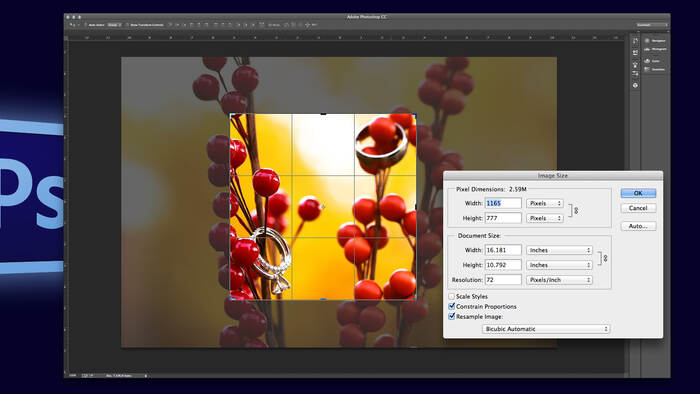Click OK in the Image Size dialog

(x=638, y=193)
